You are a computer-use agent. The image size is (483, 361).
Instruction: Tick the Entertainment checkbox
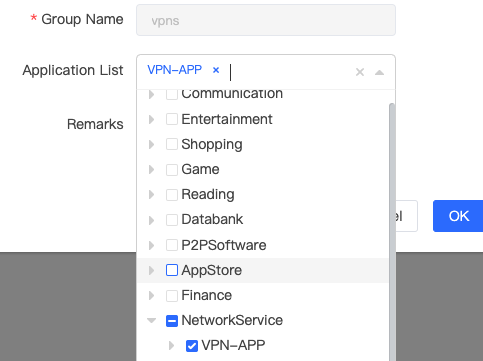pyautogui.click(x=172, y=119)
